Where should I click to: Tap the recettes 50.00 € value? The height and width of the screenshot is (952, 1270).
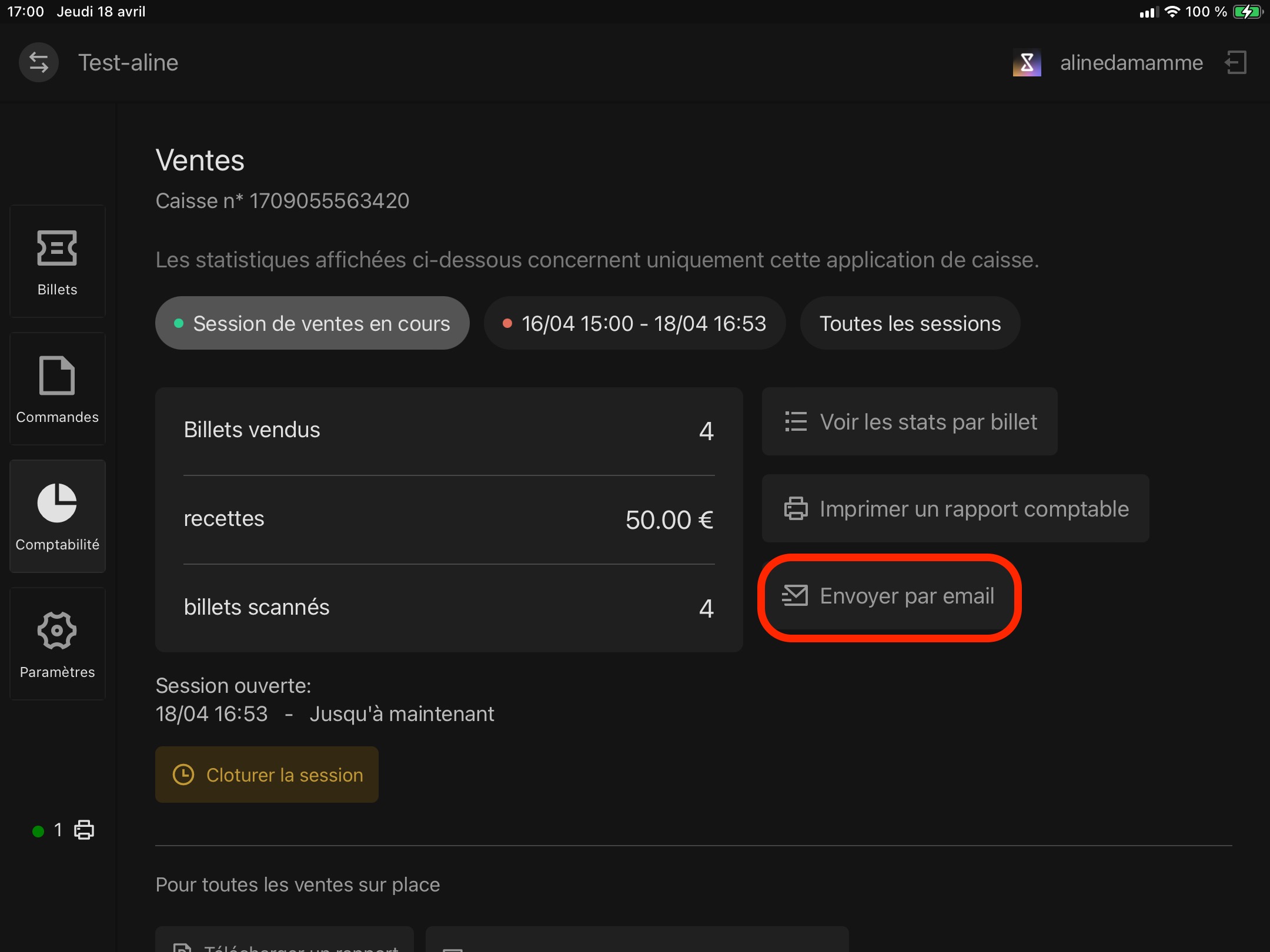669,519
